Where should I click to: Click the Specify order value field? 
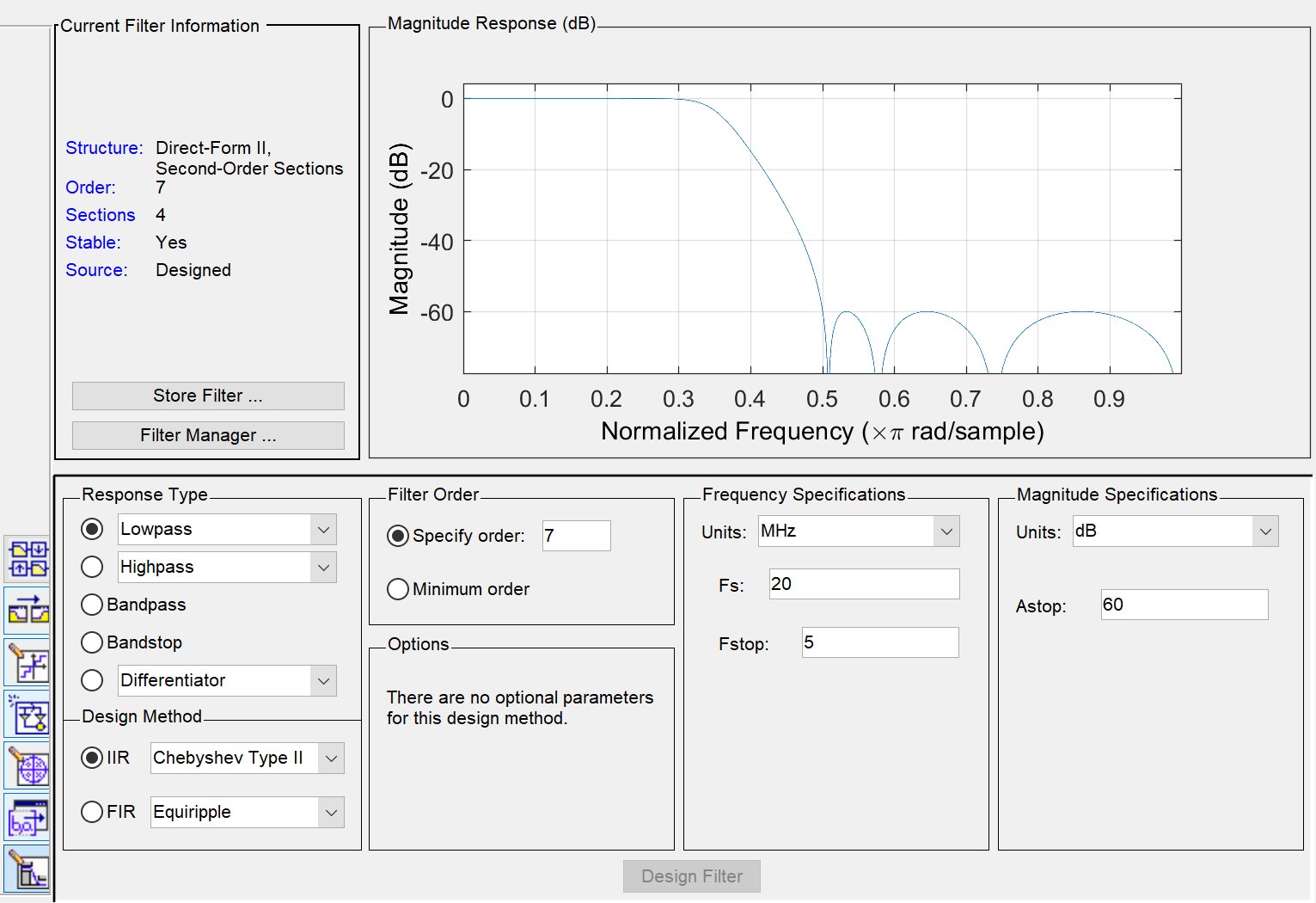tap(577, 536)
